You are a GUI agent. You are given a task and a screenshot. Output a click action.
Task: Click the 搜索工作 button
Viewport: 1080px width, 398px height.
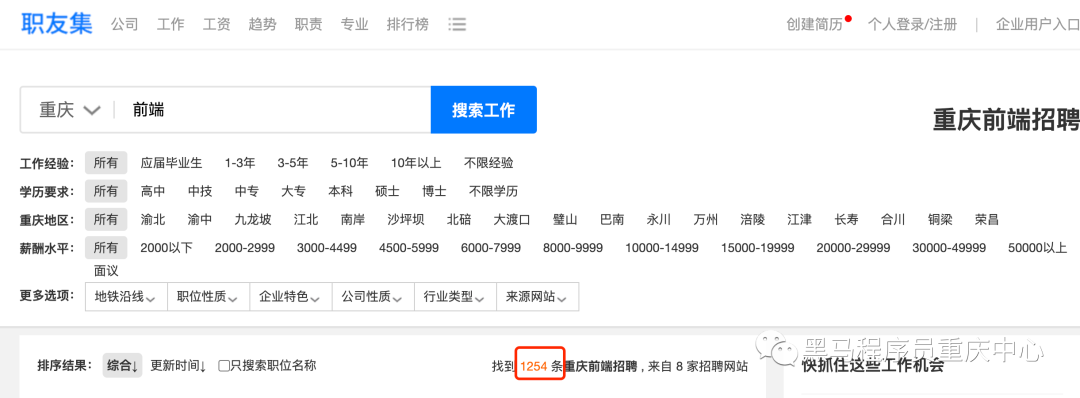[484, 110]
